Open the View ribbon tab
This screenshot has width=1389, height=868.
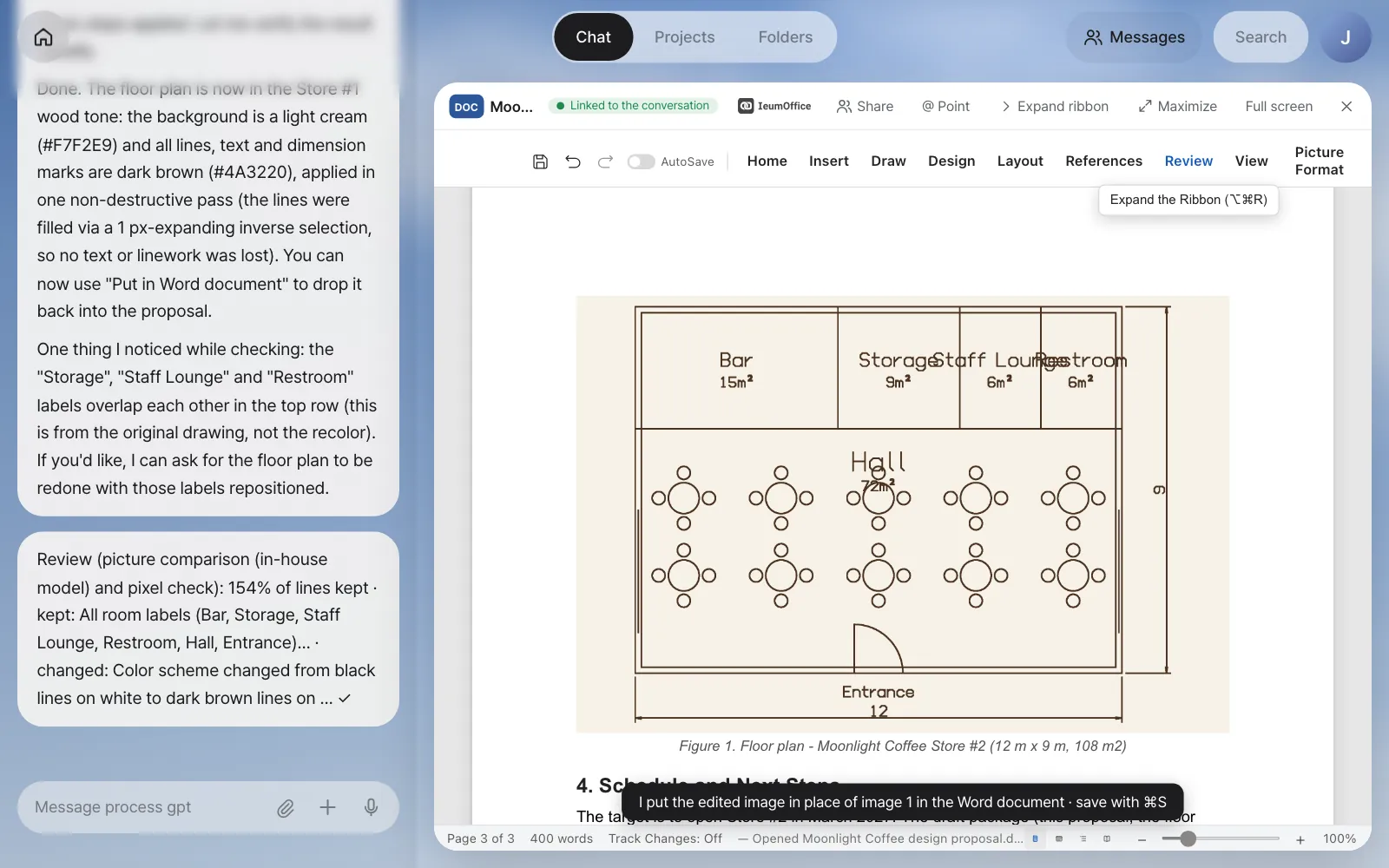click(x=1251, y=161)
